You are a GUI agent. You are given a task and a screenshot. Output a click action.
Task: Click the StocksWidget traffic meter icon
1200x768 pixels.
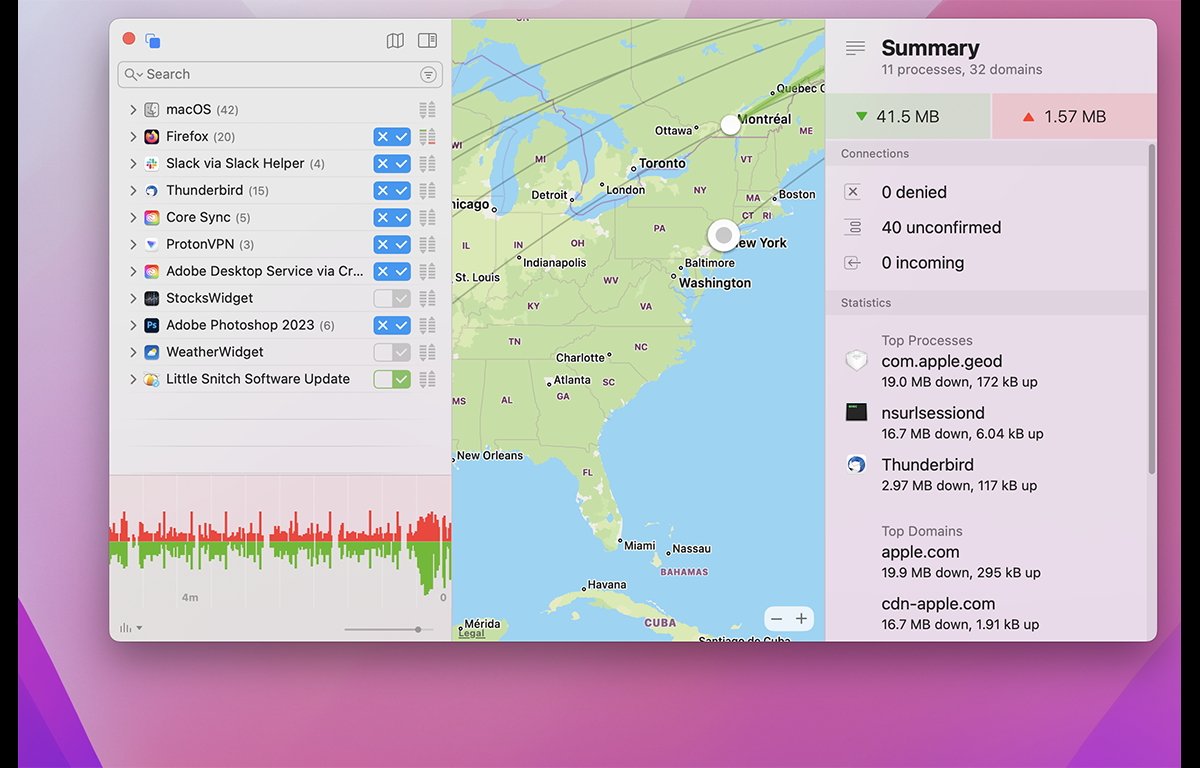[427, 299]
